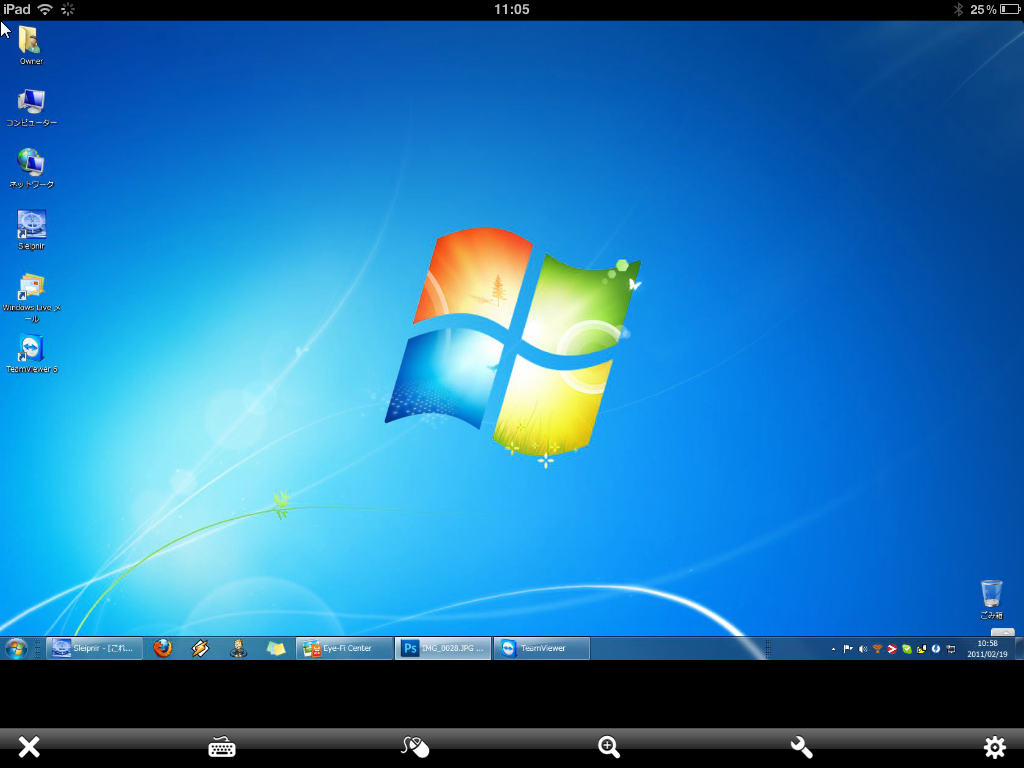Click the green checkmark tray icon

906,649
